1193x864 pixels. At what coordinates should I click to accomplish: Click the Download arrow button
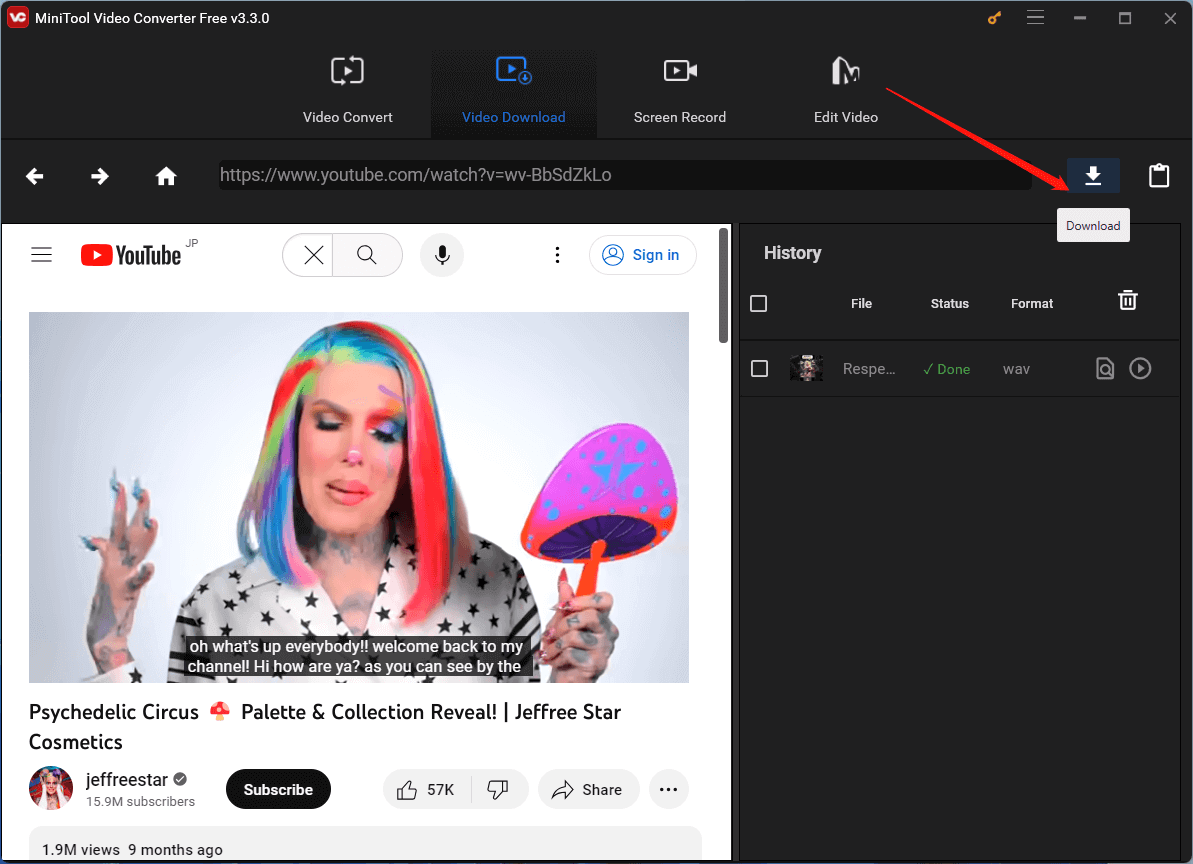(x=1093, y=176)
